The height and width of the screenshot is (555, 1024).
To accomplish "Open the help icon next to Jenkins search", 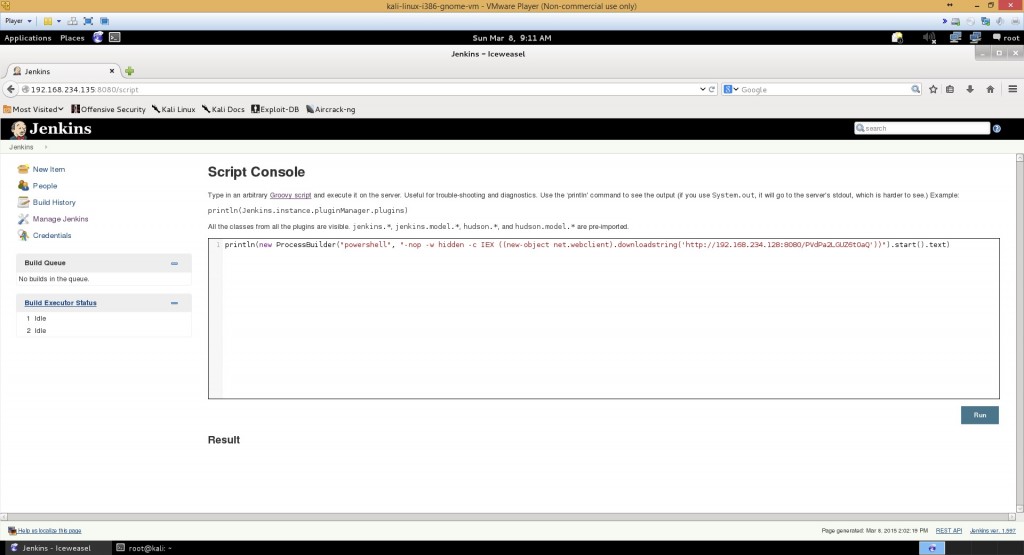I will pos(997,129).
